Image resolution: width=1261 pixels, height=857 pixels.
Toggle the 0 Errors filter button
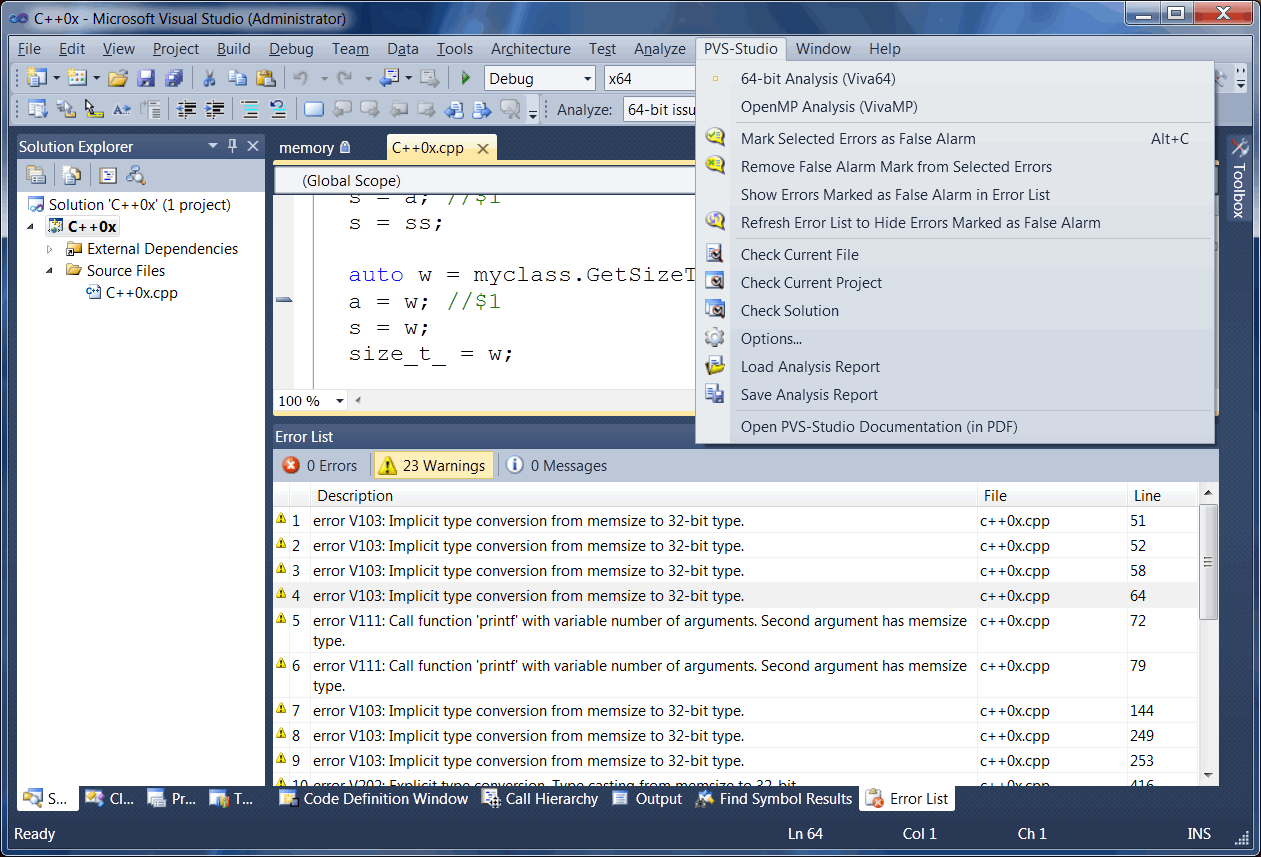[x=320, y=465]
